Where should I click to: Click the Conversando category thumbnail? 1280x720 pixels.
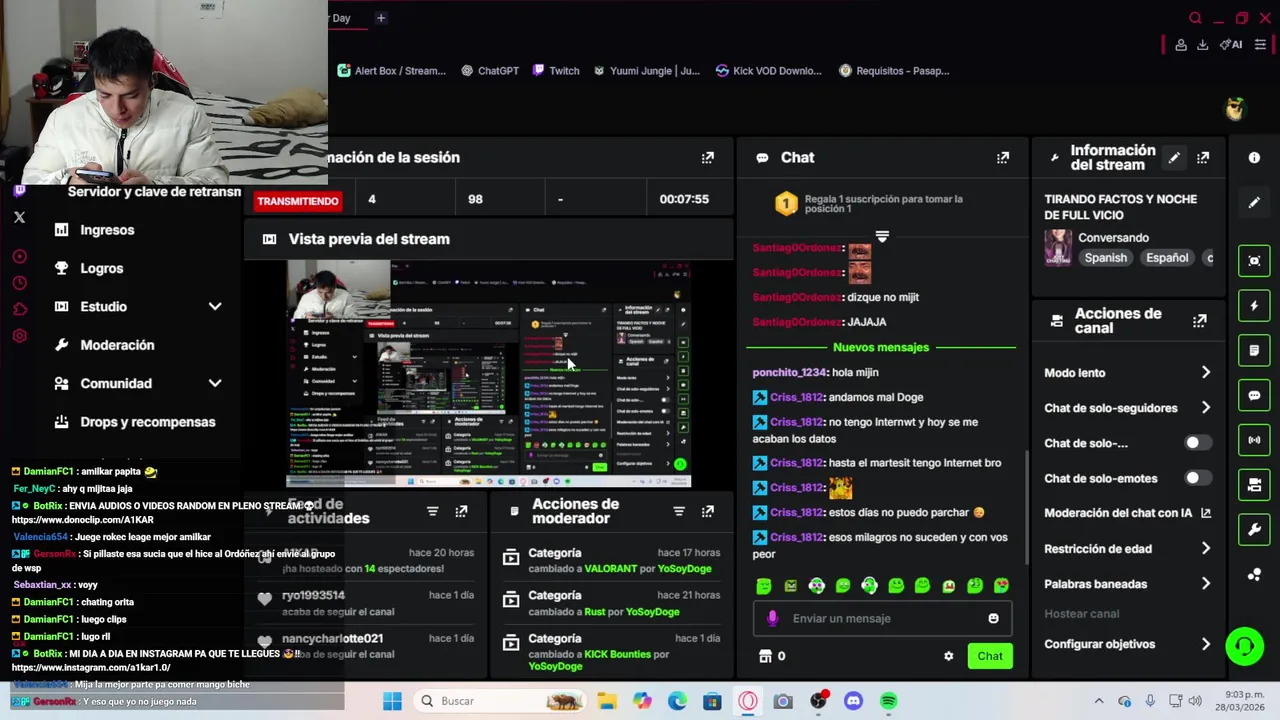point(1058,247)
